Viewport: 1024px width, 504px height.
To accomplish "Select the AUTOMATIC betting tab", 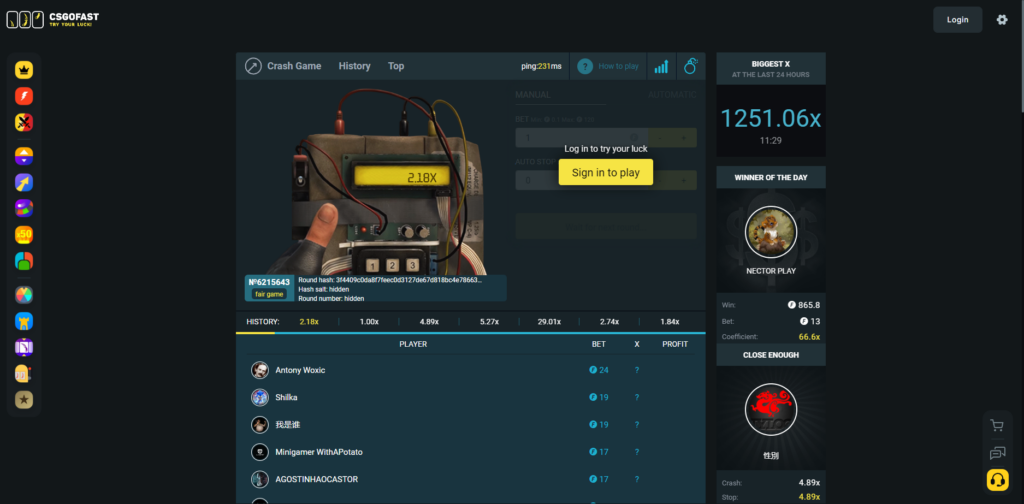I will [x=672, y=95].
